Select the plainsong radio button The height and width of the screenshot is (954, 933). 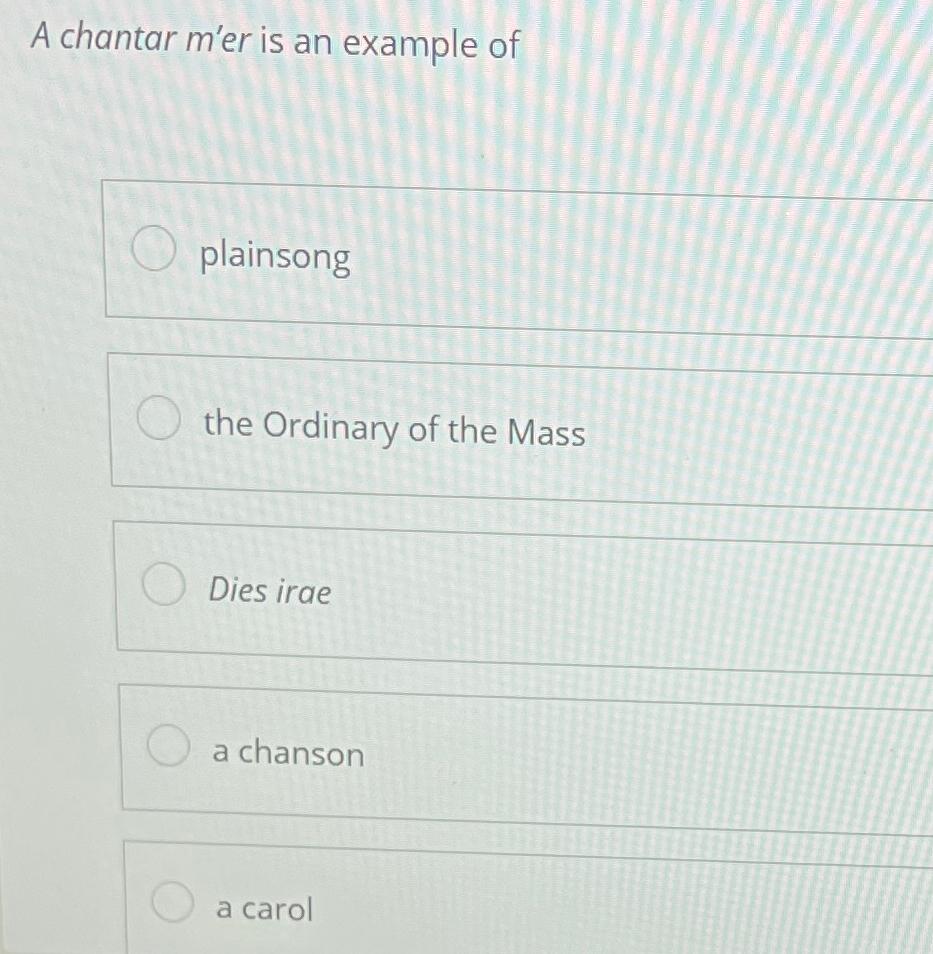pos(155,249)
